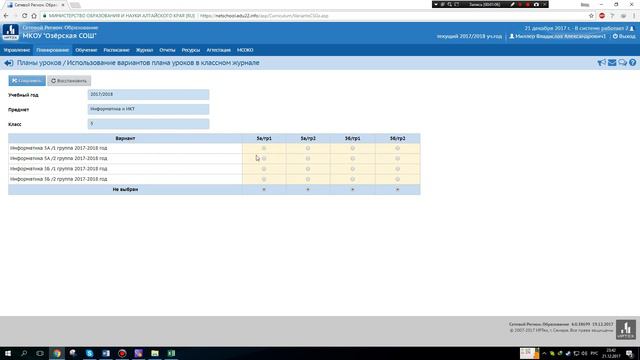The width and height of the screenshot is (640, 360).
Task: Open the Отчеты menu
Action: click(x=167, y=50)
